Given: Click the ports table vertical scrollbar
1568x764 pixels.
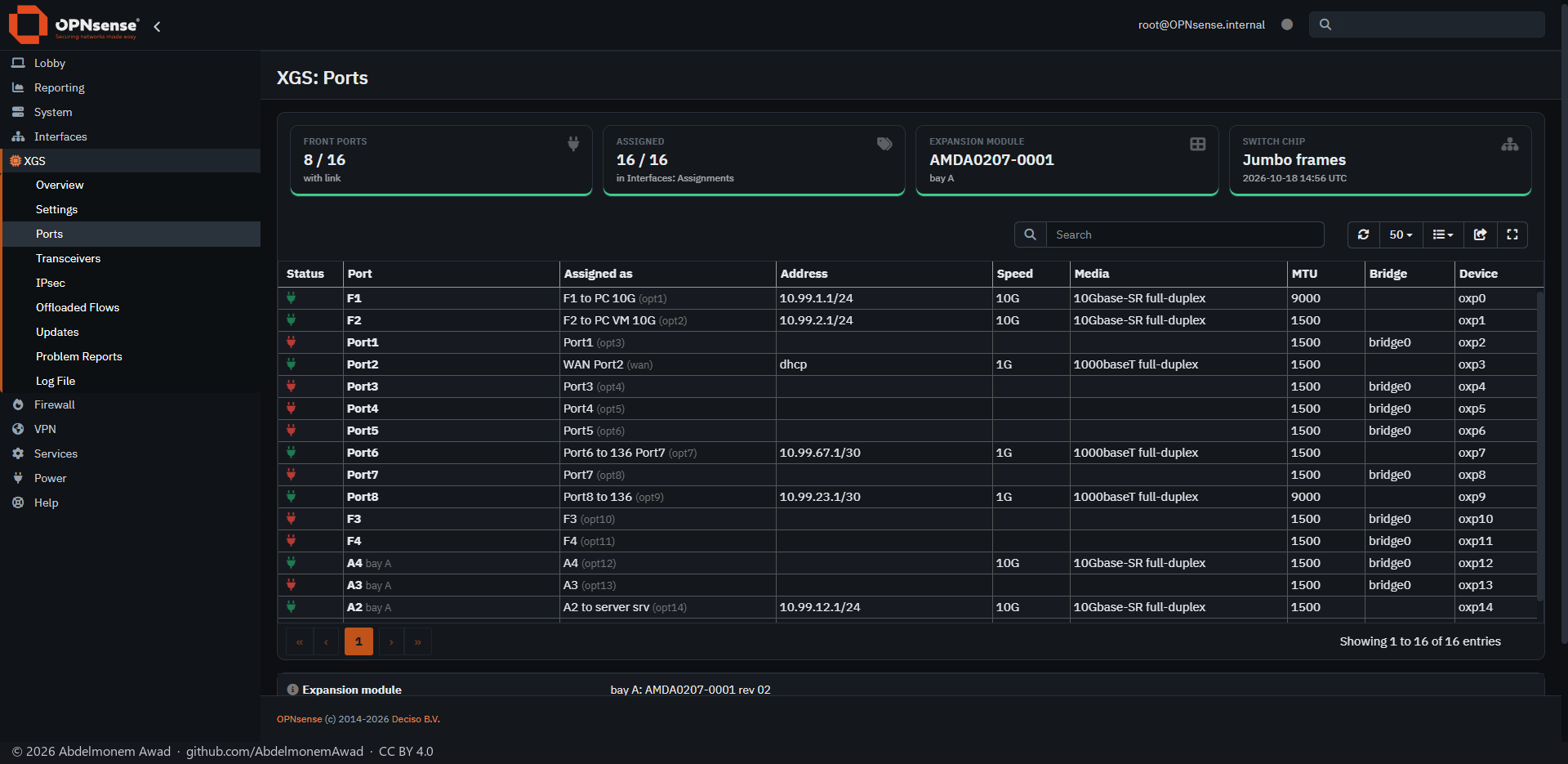Looking at the screenshot, I should (x=1540, y=446).
